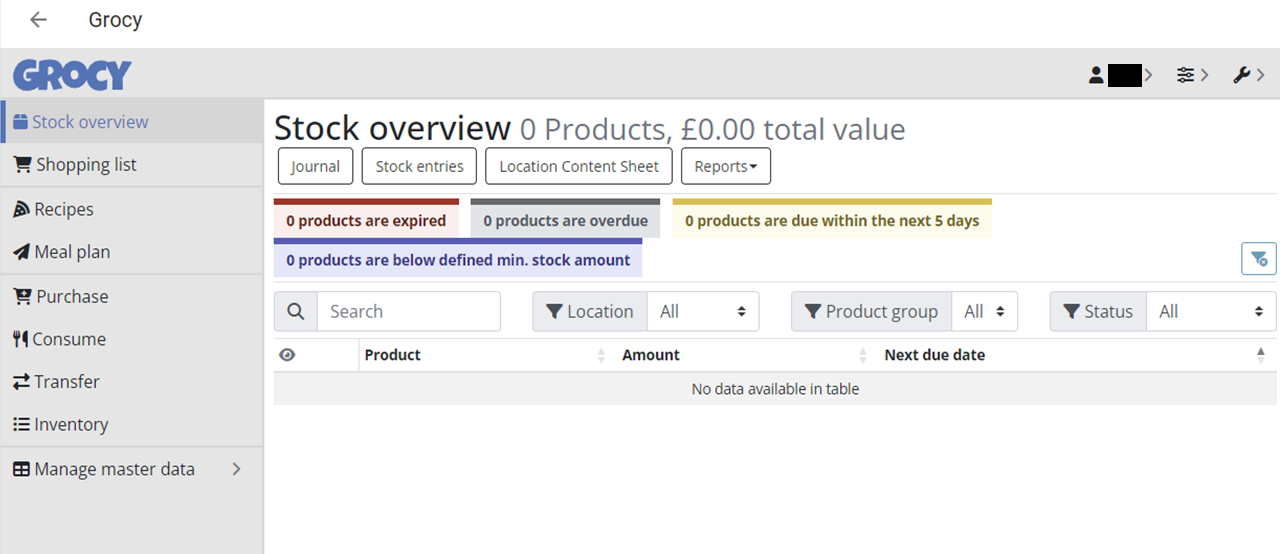This screenshot has width=1280, height=554.
Task: Open Location Content Sheet
Action: (579, 167)
